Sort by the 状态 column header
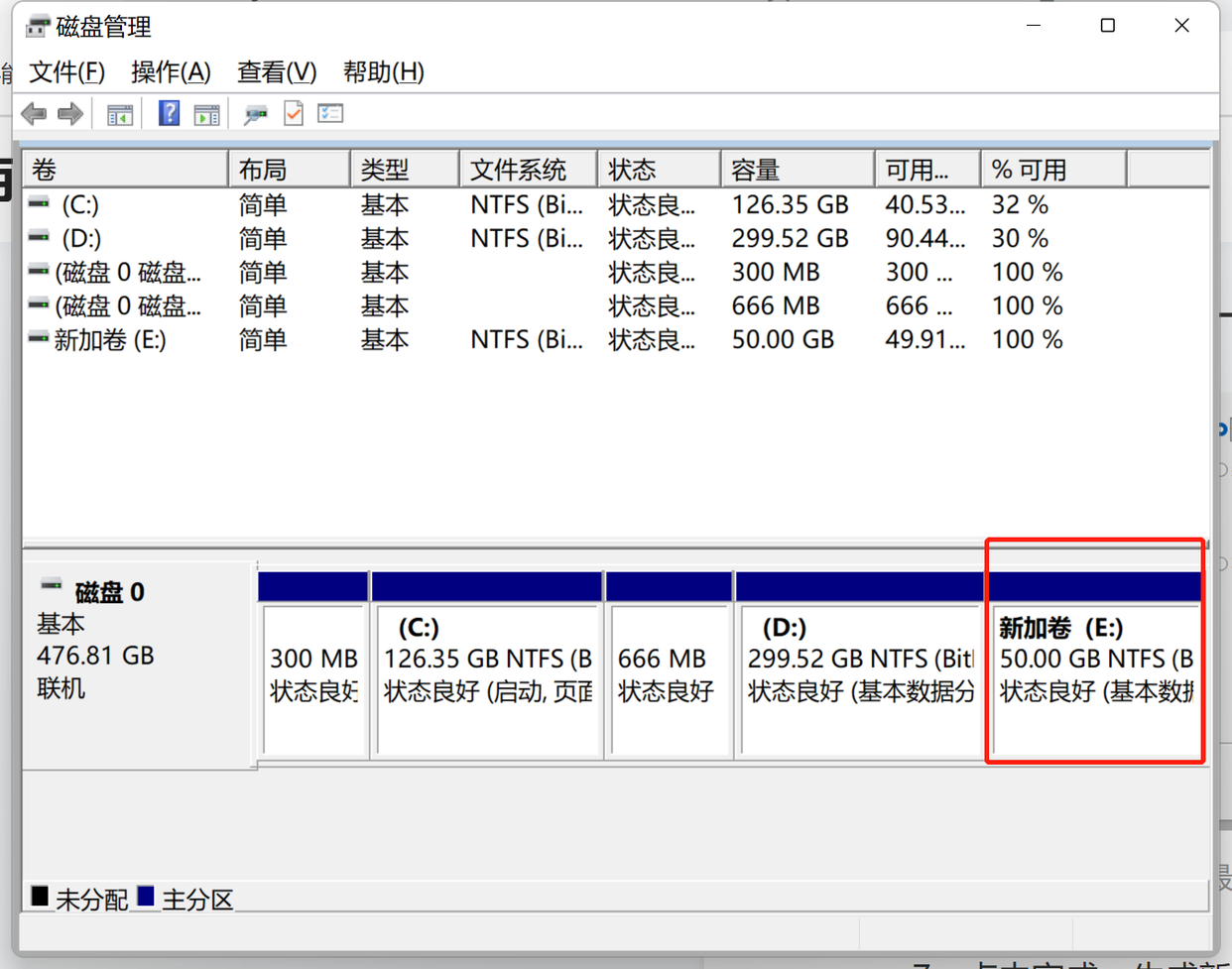1232x969 pixels. (x=659, y=170)
